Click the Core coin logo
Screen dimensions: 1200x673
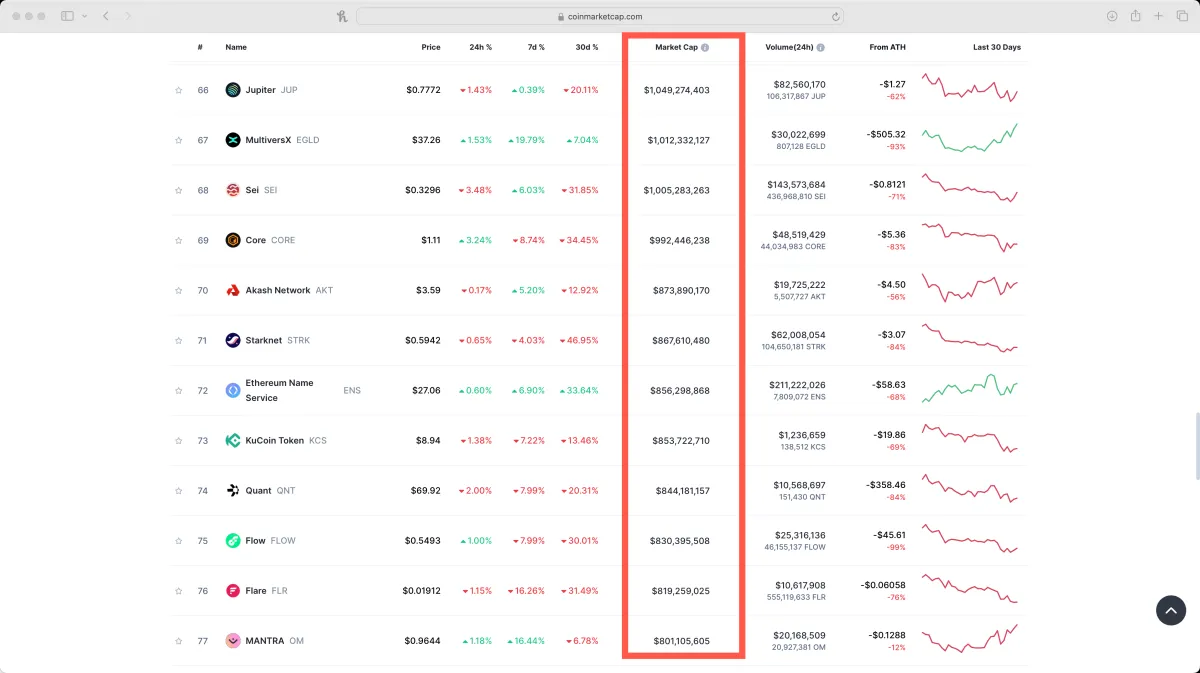[x=233, y=240]
